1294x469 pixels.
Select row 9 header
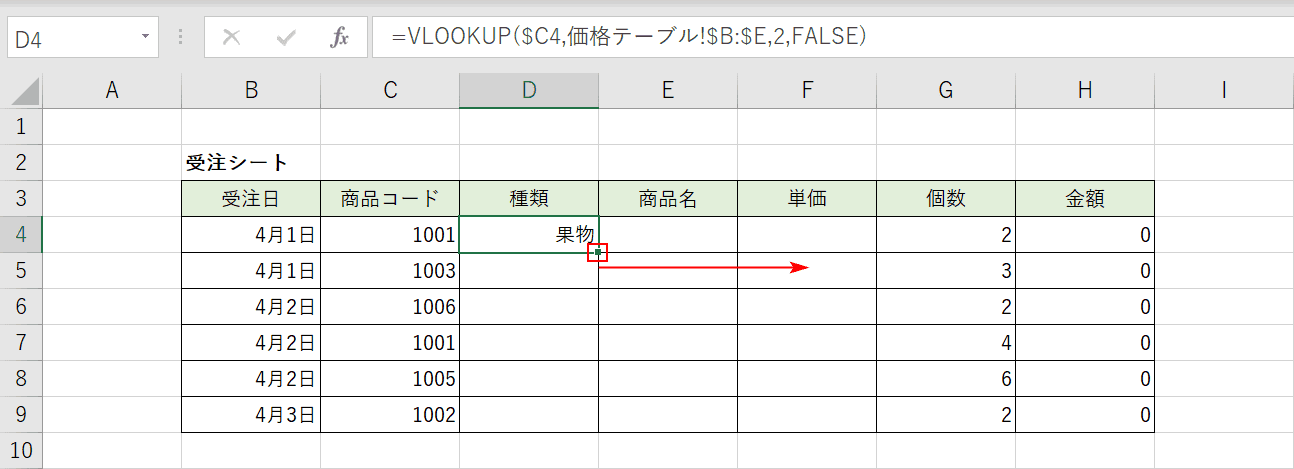click(21, 414)
